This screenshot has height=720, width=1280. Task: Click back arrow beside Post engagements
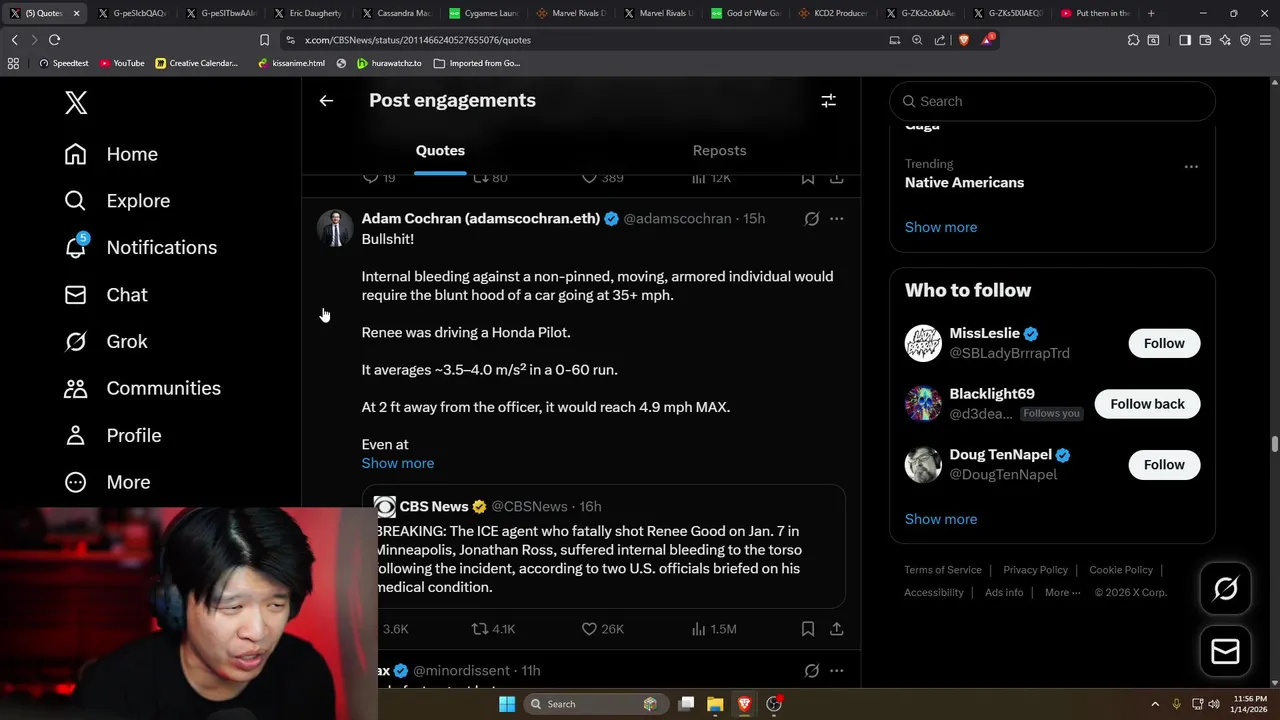pos(326,101)
